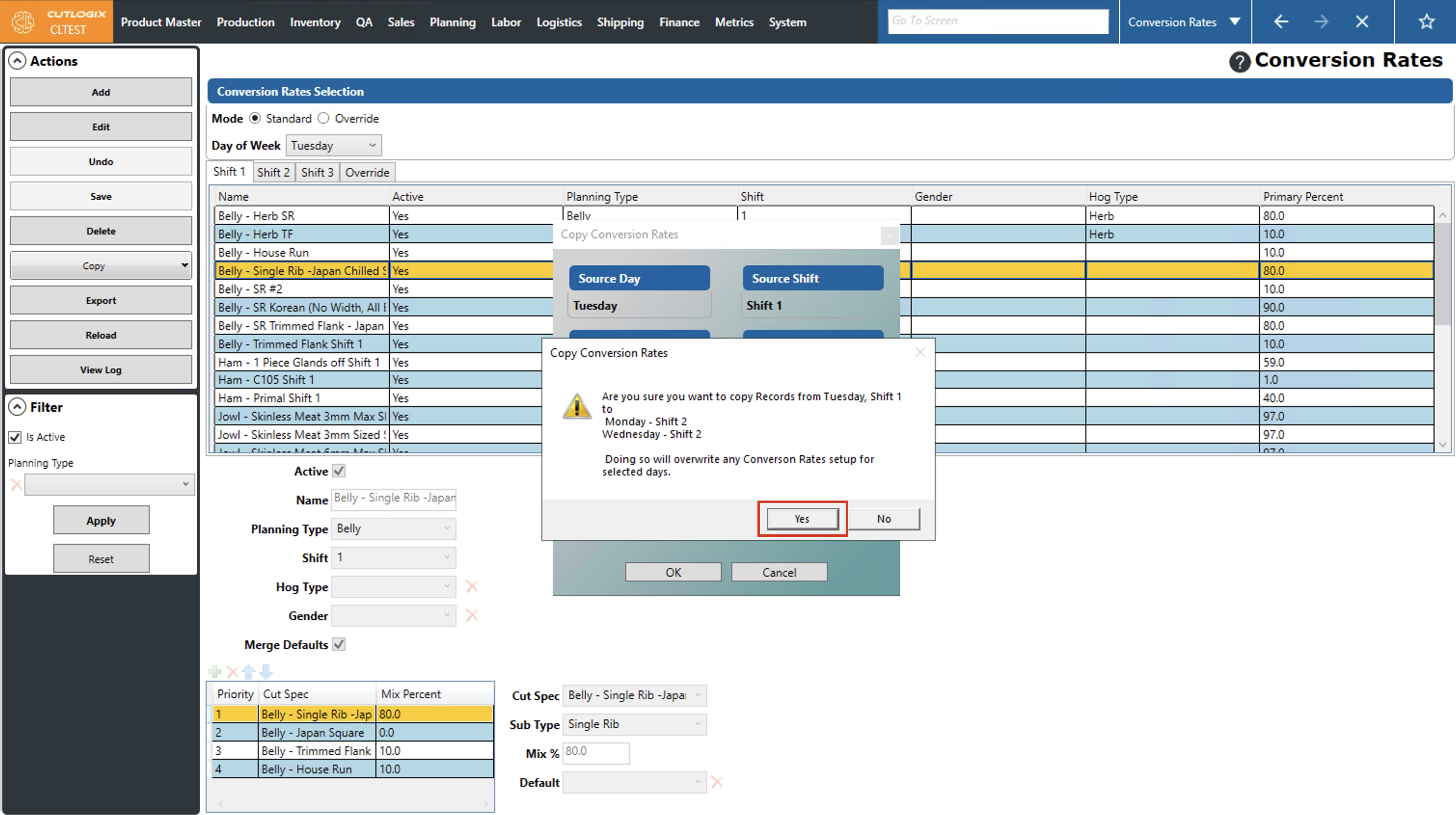Select the Override mode radio button

coord(323,118)
